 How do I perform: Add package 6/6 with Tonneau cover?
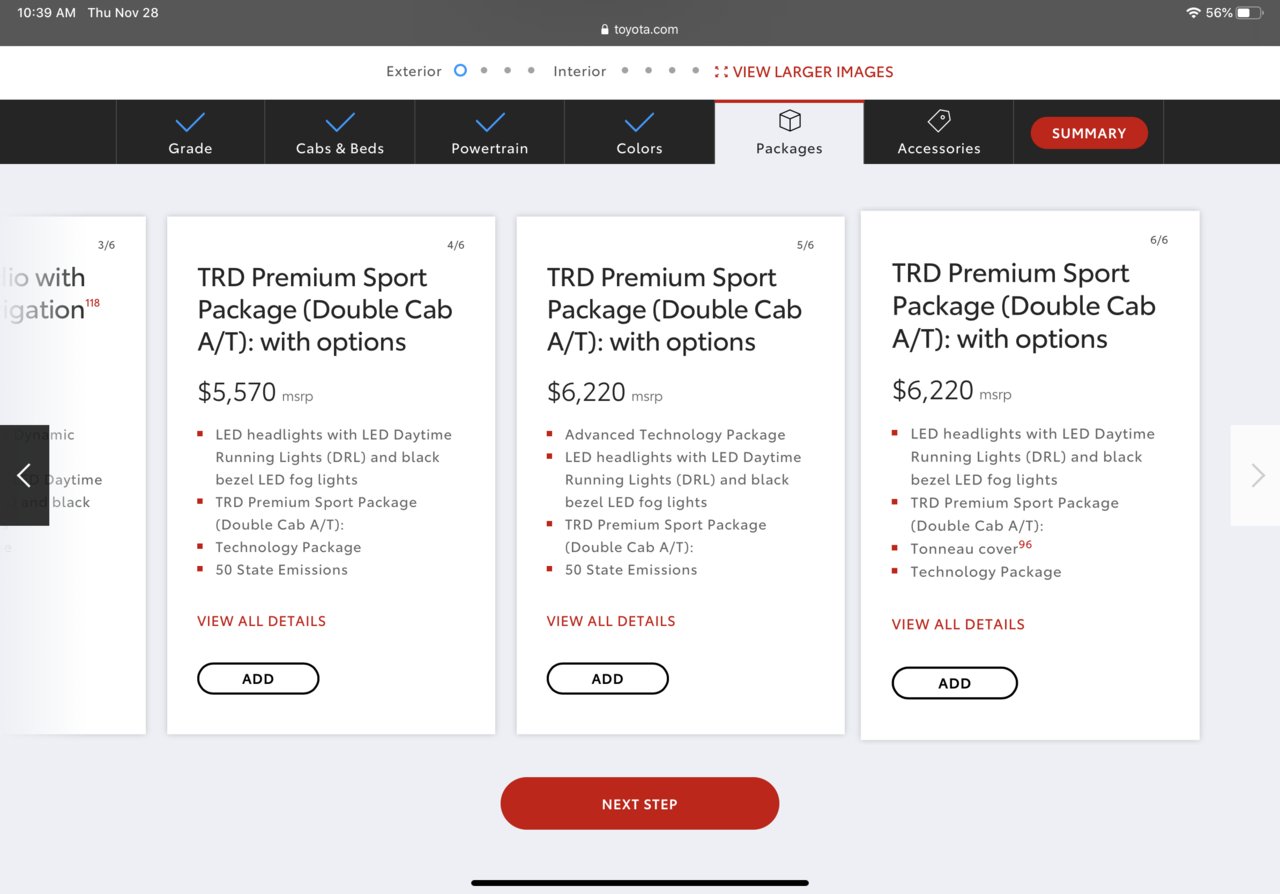click(x=954, y=683)
